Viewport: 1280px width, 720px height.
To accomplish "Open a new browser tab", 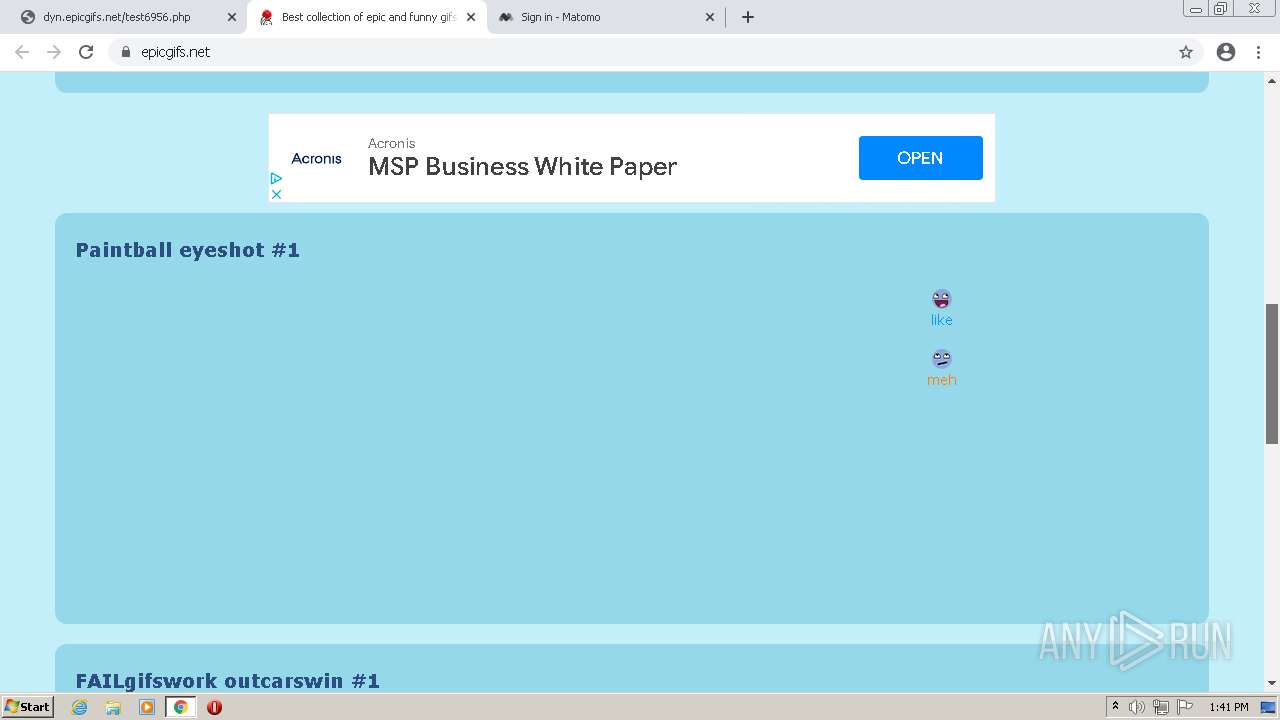I will pos(748,17).
